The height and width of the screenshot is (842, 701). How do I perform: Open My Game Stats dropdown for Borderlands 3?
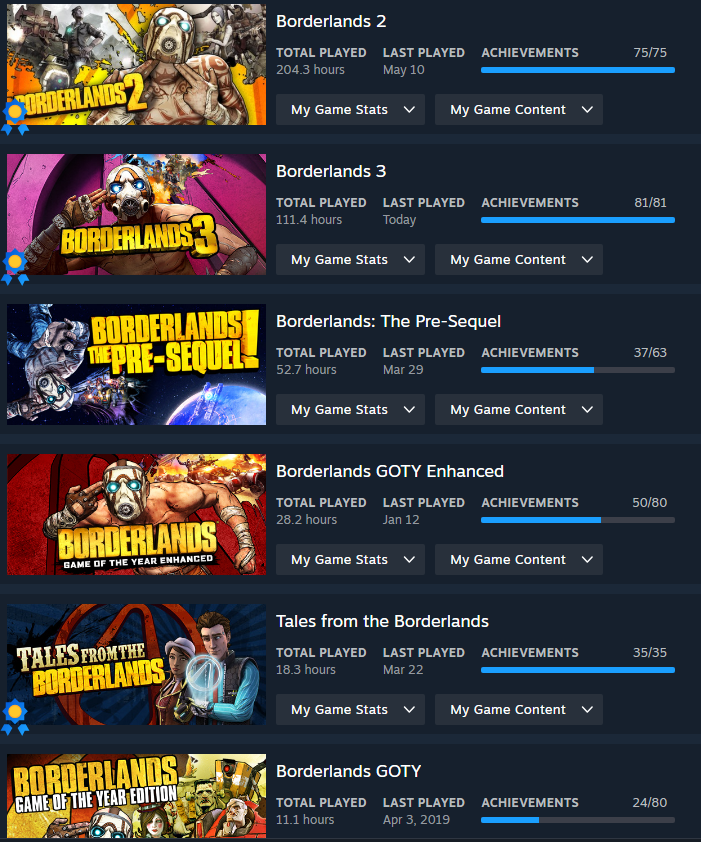coord(350,260)
